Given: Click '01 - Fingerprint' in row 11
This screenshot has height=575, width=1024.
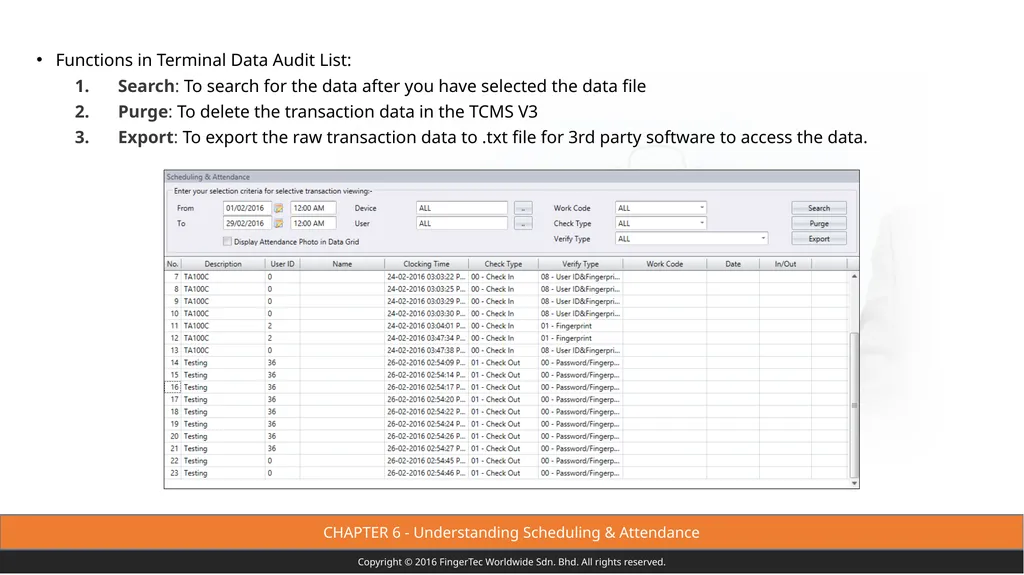Looking at the screenshot, I should pos(566,326).
